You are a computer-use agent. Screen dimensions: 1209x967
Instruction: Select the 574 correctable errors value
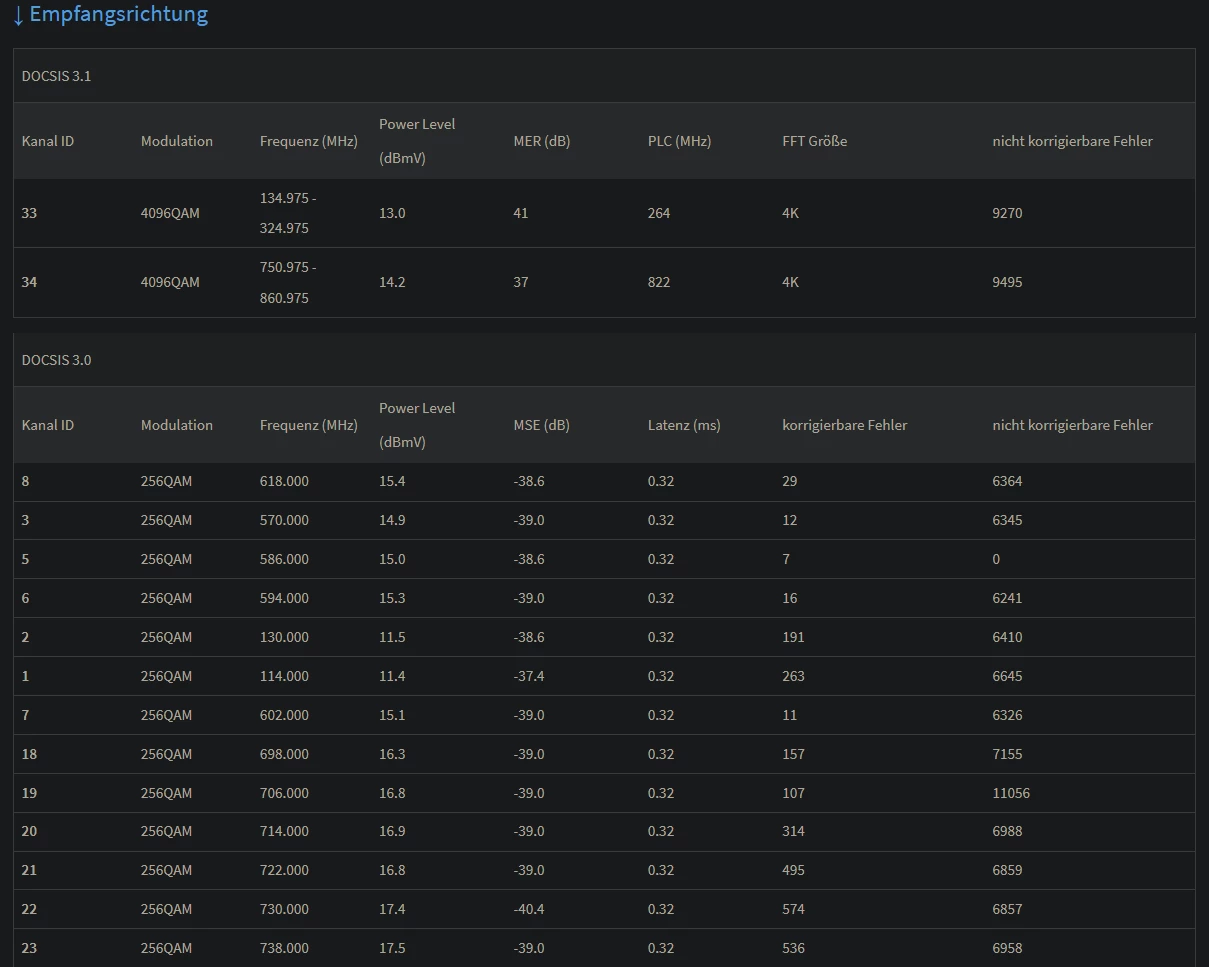tap(793, 909)
